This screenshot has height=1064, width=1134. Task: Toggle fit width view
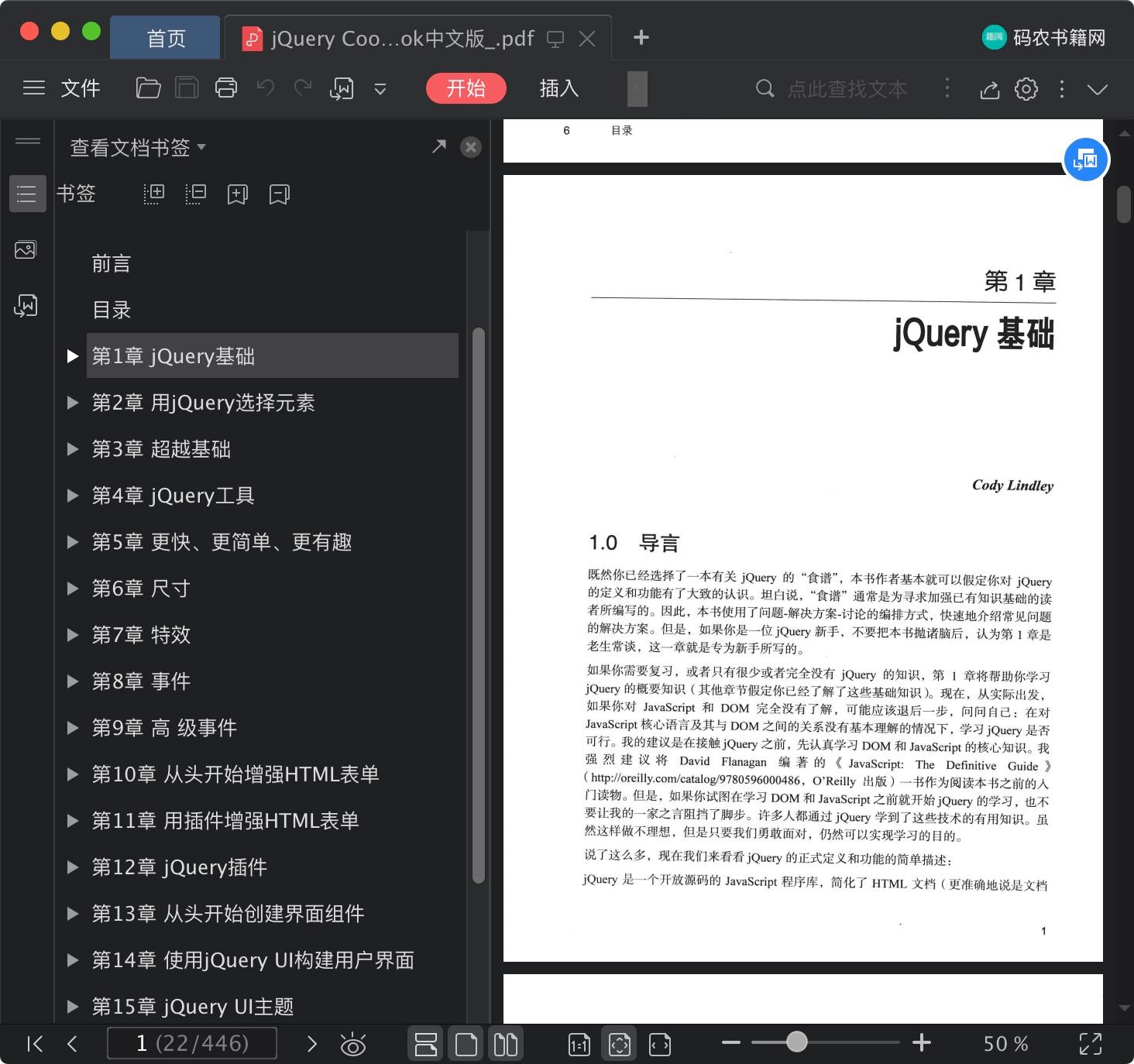pyautogui.click(x=660, y=1045)
